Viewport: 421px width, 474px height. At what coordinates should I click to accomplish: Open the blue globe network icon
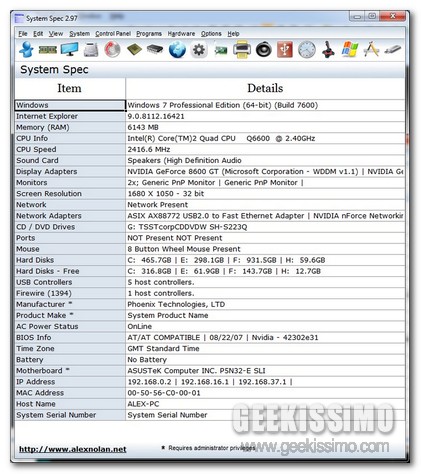click(177, 50)
